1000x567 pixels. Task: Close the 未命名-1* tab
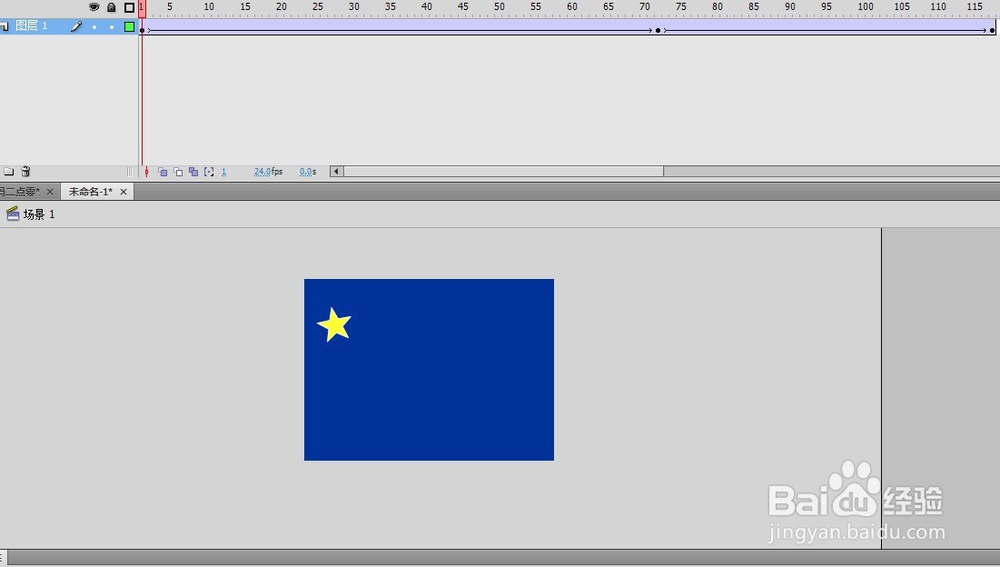click(x=124, y=191)
